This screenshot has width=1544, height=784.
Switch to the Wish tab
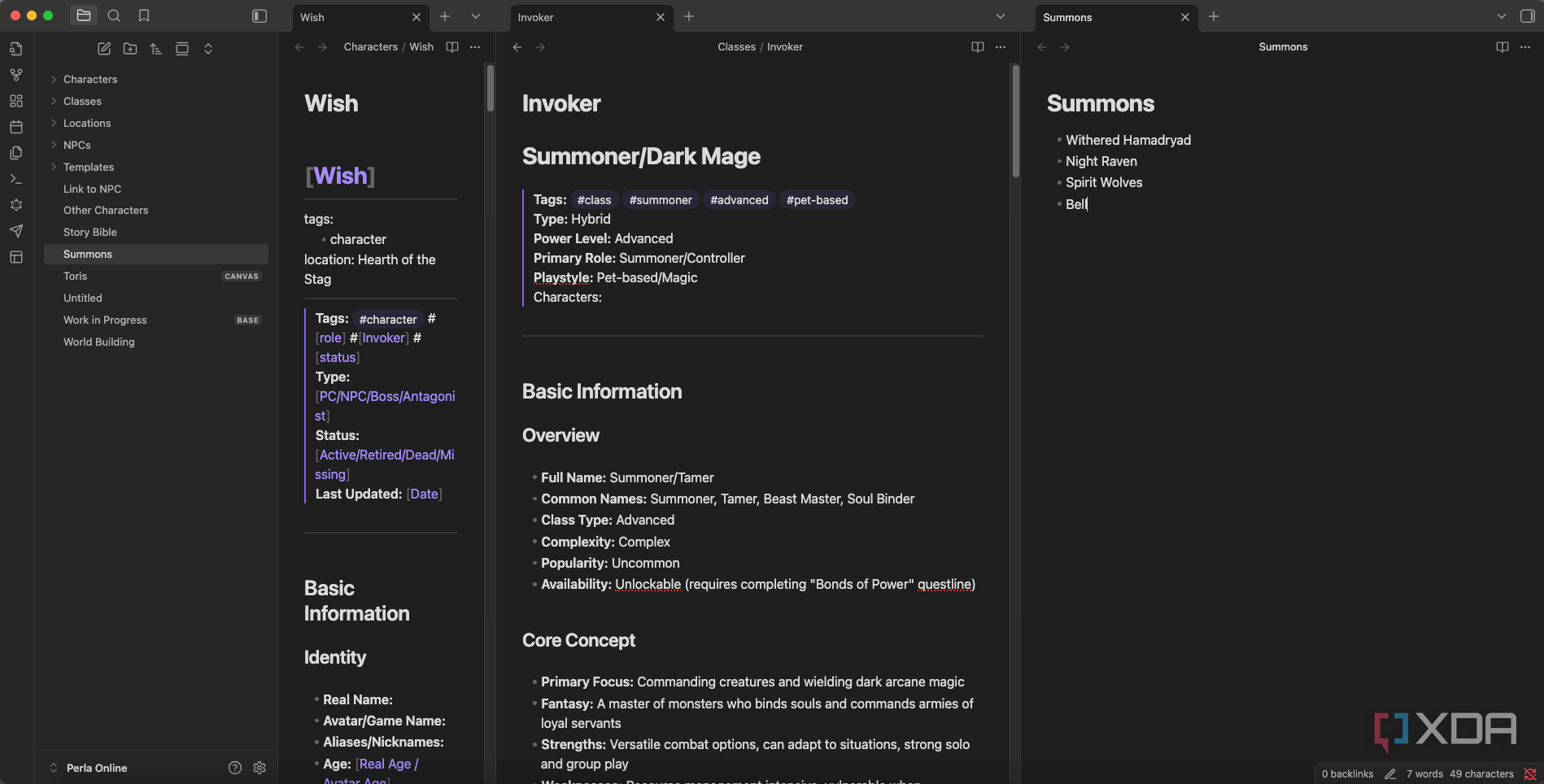[x=350, y=17]
